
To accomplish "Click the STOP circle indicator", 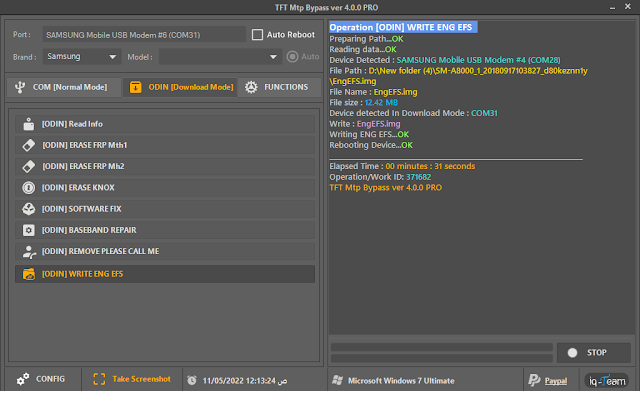I will 572,353.
